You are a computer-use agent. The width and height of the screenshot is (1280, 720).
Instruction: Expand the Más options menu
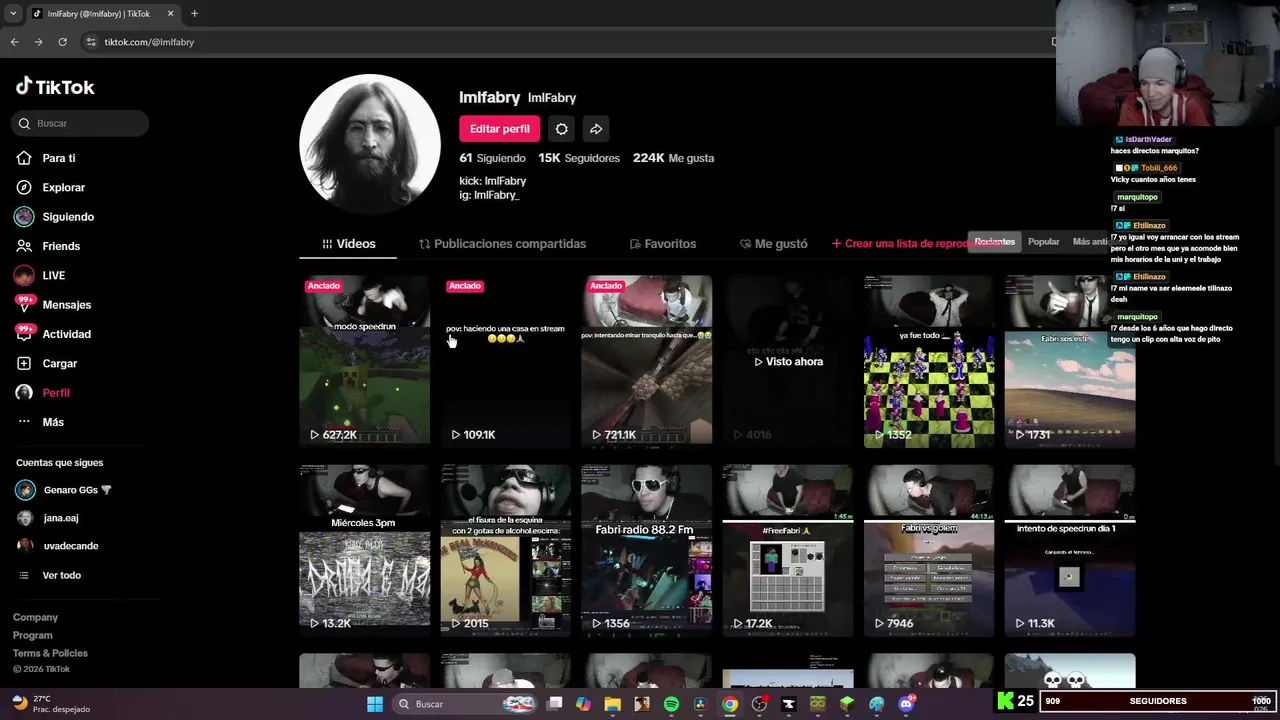click(x=52, y=422)
